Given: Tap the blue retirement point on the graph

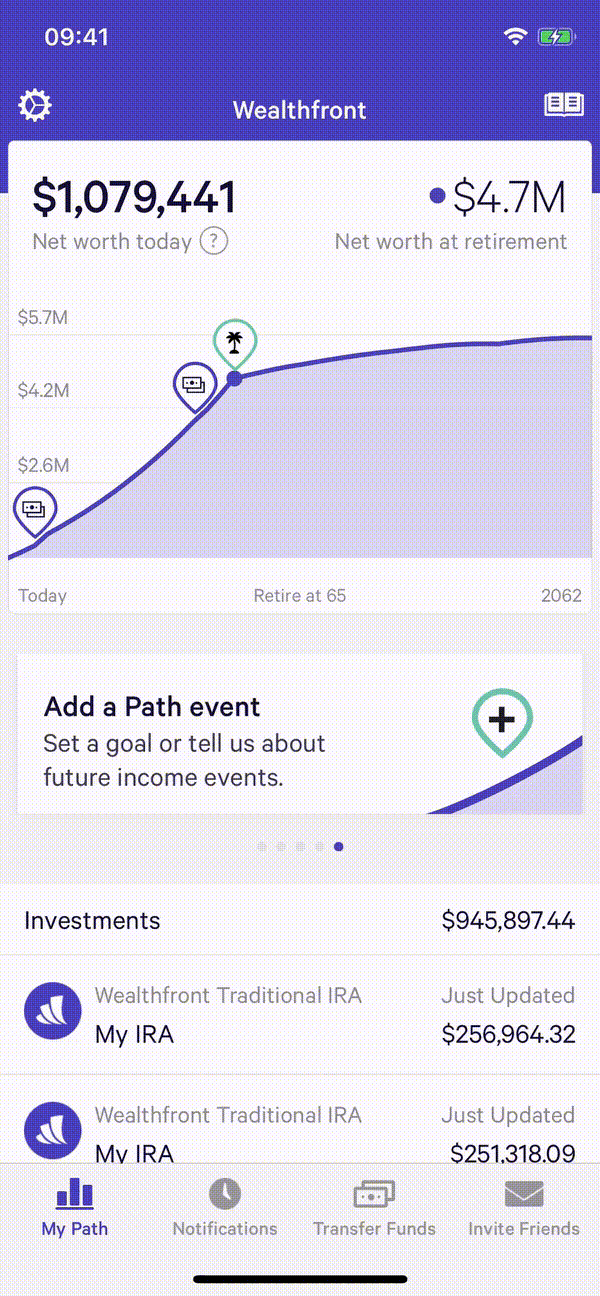Looking at the screenshot, I should point(234,378).
